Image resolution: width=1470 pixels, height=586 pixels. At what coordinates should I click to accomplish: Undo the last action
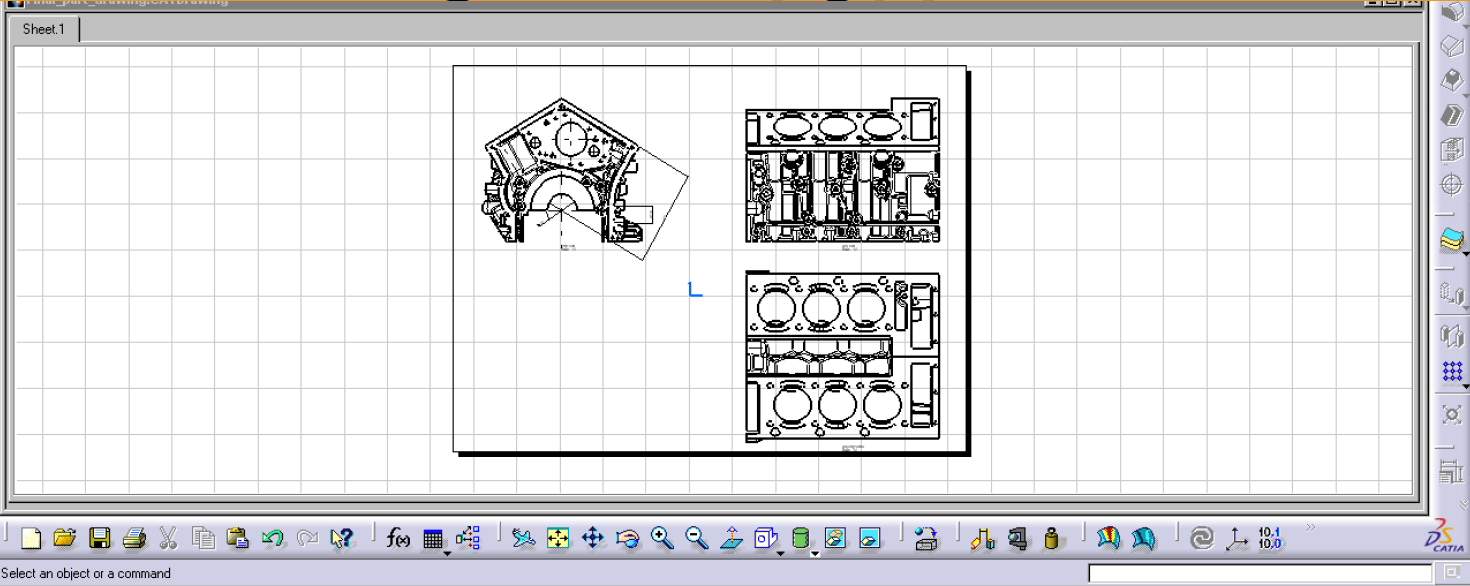coord(272,539)
